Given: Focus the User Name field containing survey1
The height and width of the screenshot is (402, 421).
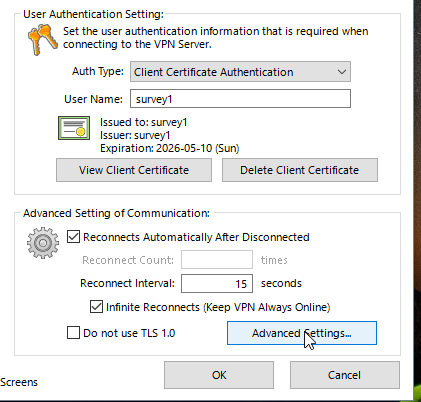Looking at the screenshot, I should click(240, 99).
